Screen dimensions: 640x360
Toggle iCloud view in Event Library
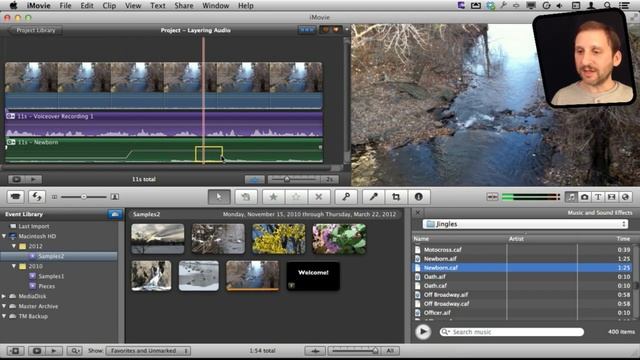click(115, 214)
